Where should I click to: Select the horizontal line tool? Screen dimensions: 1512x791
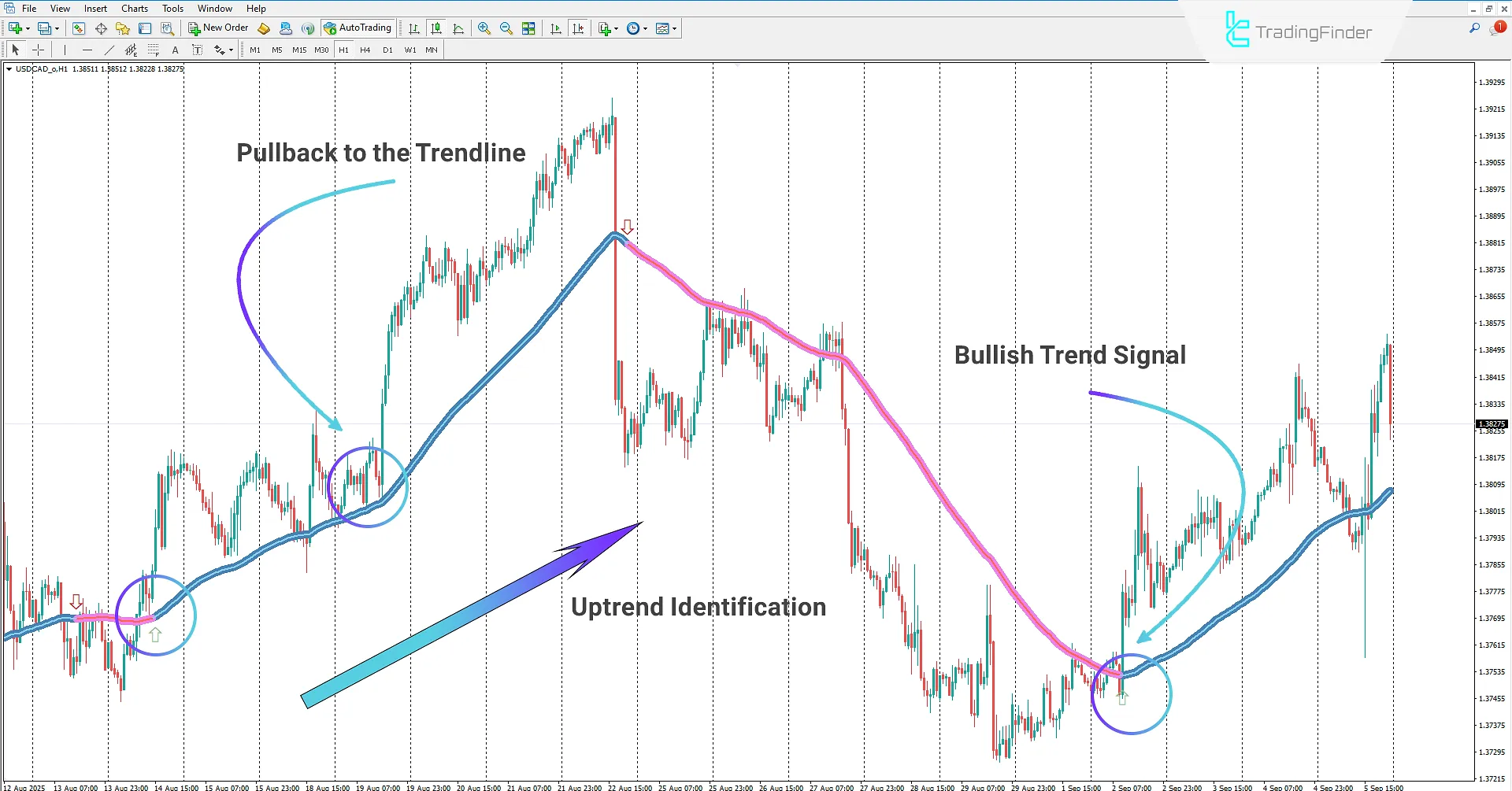pos(87,50)
